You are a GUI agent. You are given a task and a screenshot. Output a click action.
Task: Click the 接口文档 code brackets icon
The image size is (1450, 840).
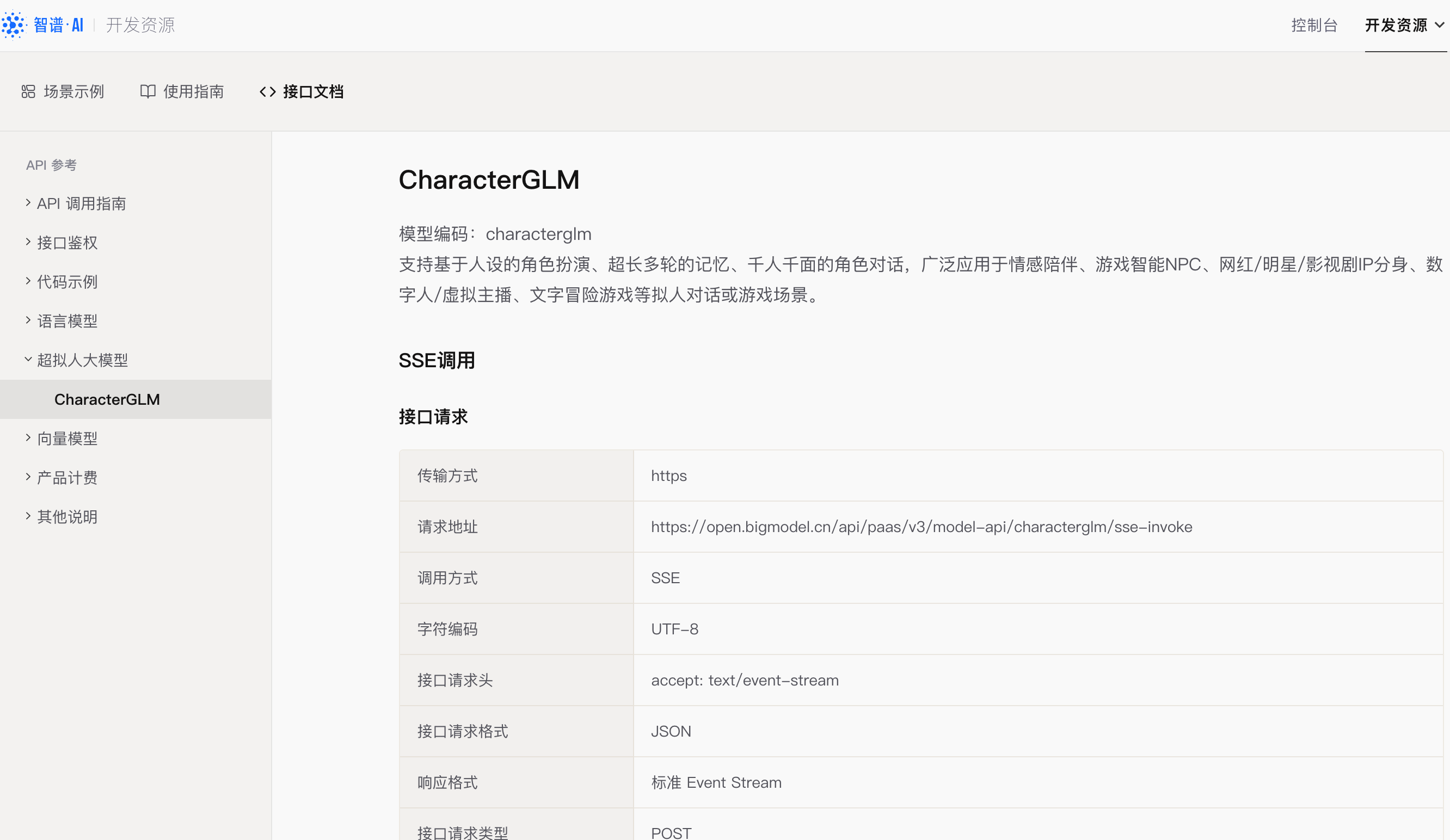tap(268, 91)
